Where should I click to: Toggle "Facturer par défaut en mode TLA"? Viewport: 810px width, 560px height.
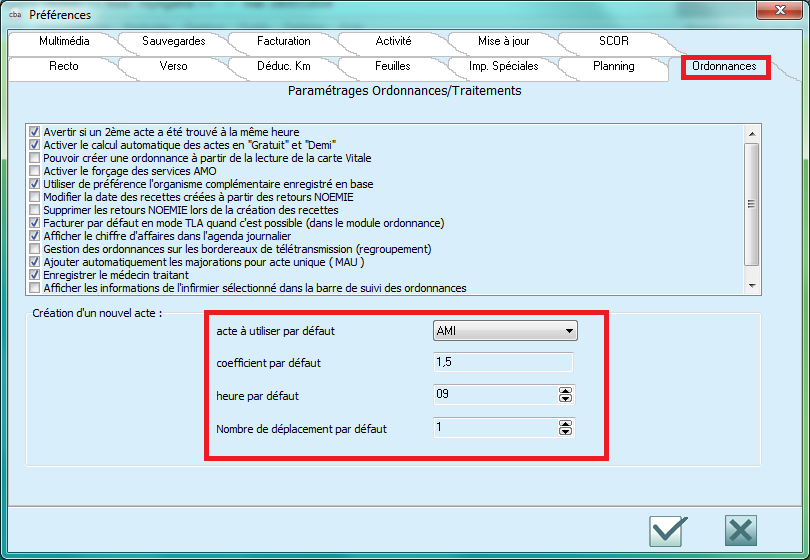(x=35, y=223)
